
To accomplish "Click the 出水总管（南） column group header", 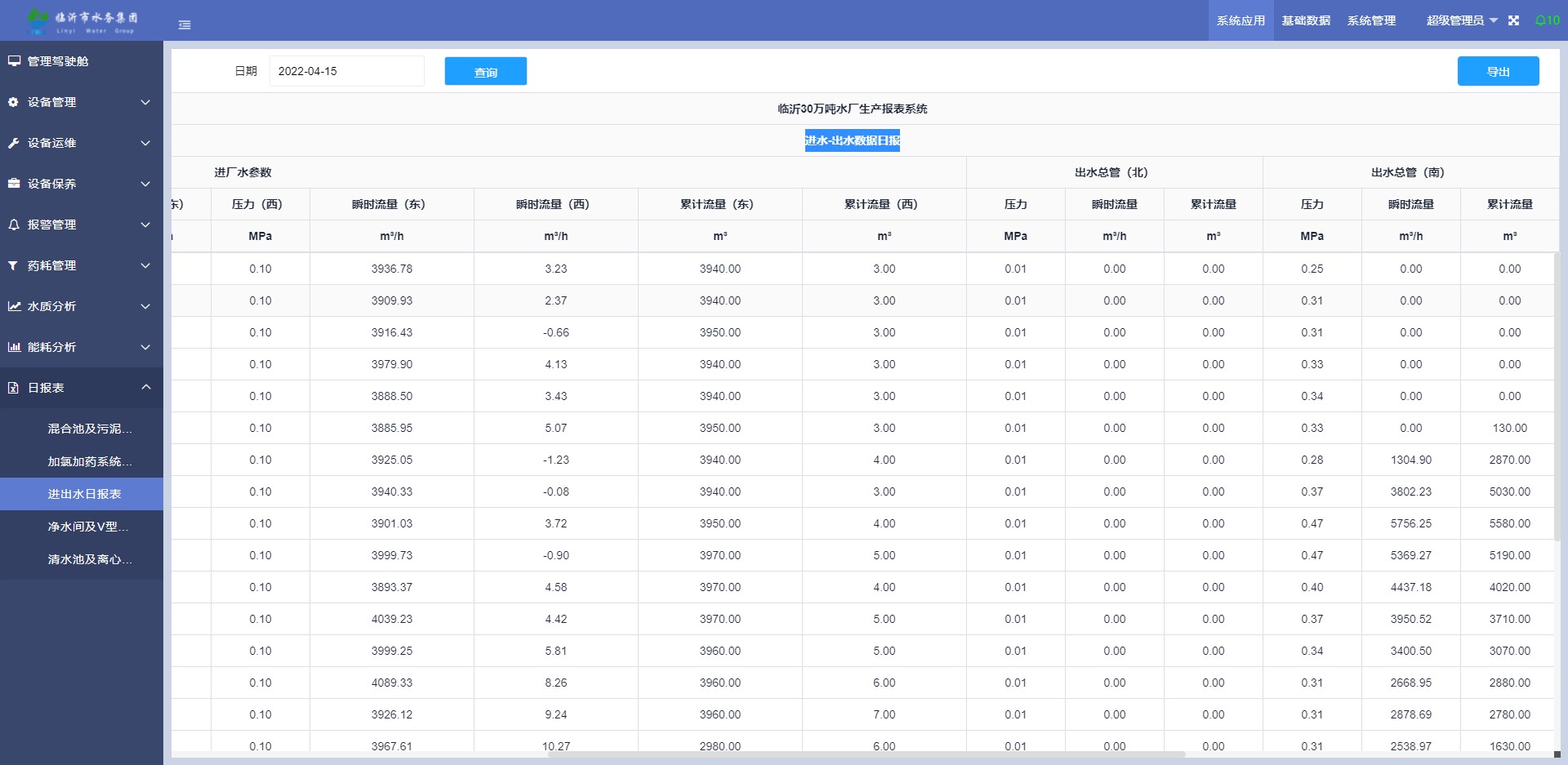I will coord(1410,172).
